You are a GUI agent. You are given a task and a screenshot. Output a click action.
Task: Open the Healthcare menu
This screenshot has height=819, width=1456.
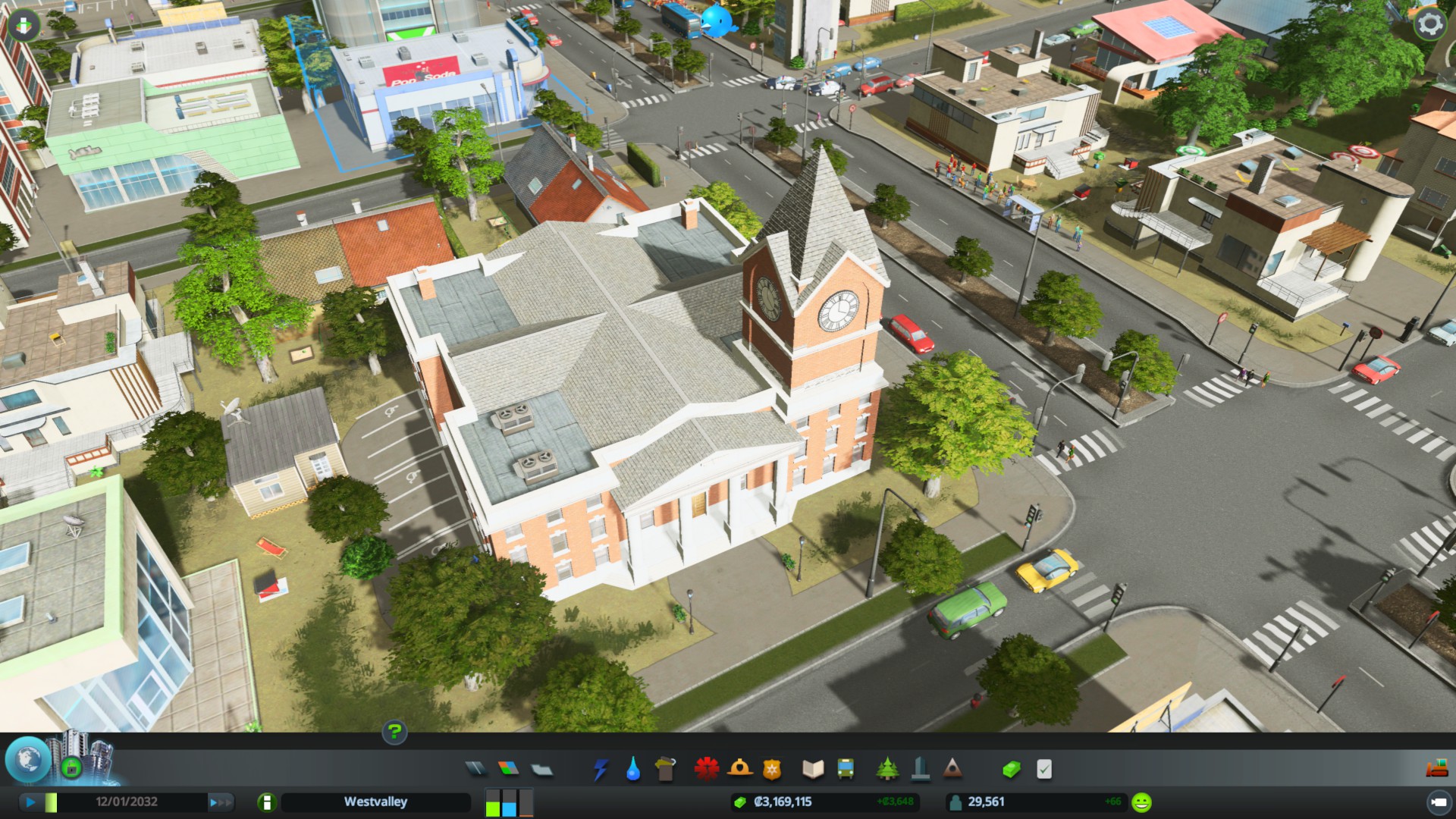706,769
